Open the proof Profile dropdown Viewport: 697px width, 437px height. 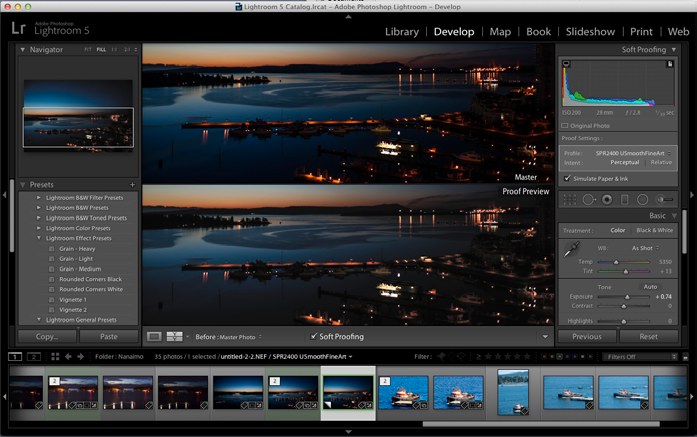pos(633,153)
